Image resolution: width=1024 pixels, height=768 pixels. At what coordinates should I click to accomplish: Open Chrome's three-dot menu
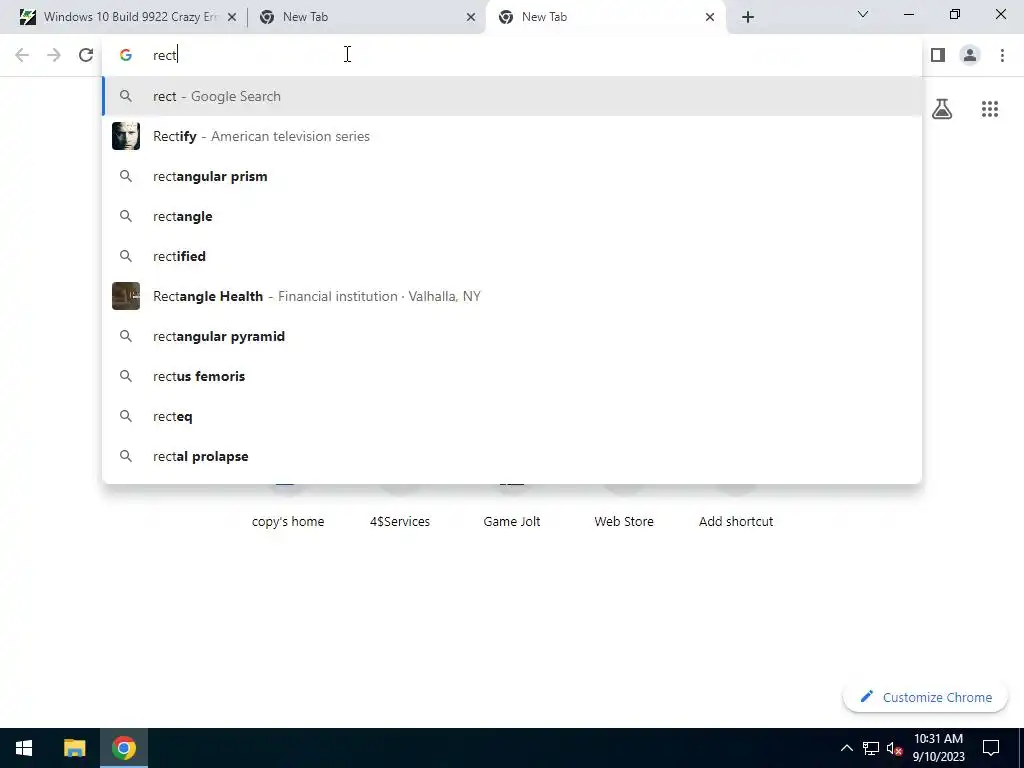click(x=1002, y=55)
